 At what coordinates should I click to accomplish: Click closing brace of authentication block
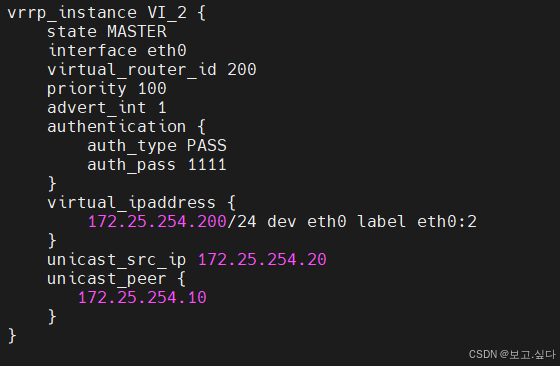[52, 184]
